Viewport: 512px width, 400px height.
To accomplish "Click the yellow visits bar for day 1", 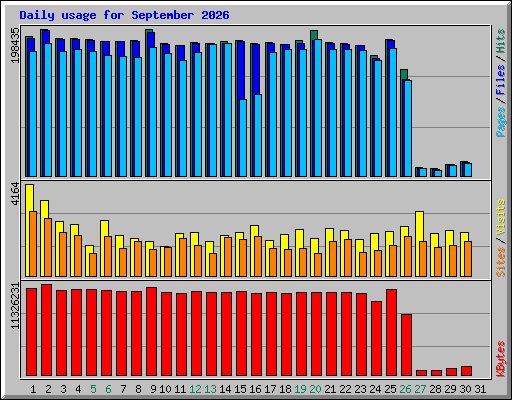I will click(28, 231).
